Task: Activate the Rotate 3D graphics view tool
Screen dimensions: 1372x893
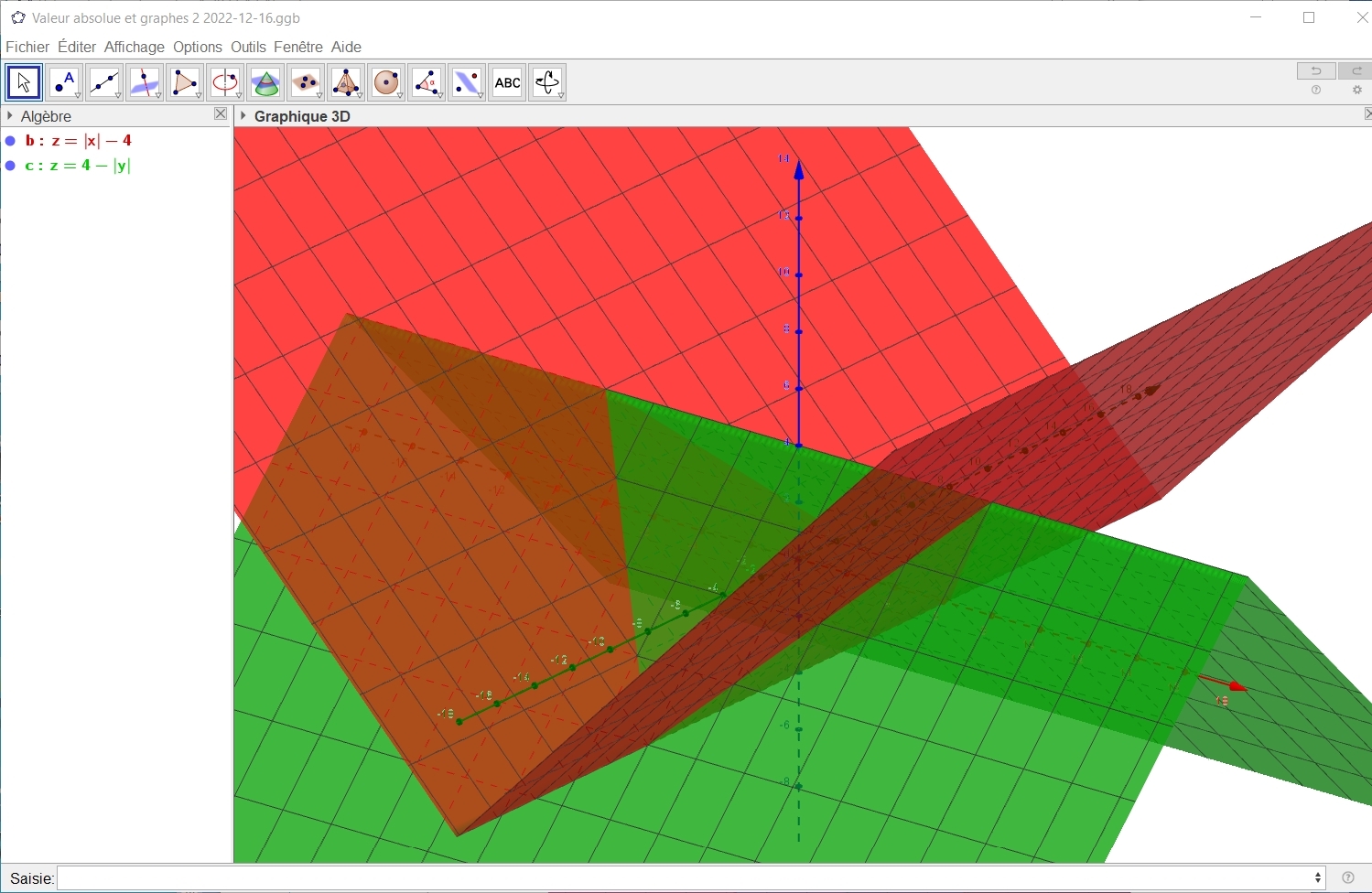Action: pos(547,82)
